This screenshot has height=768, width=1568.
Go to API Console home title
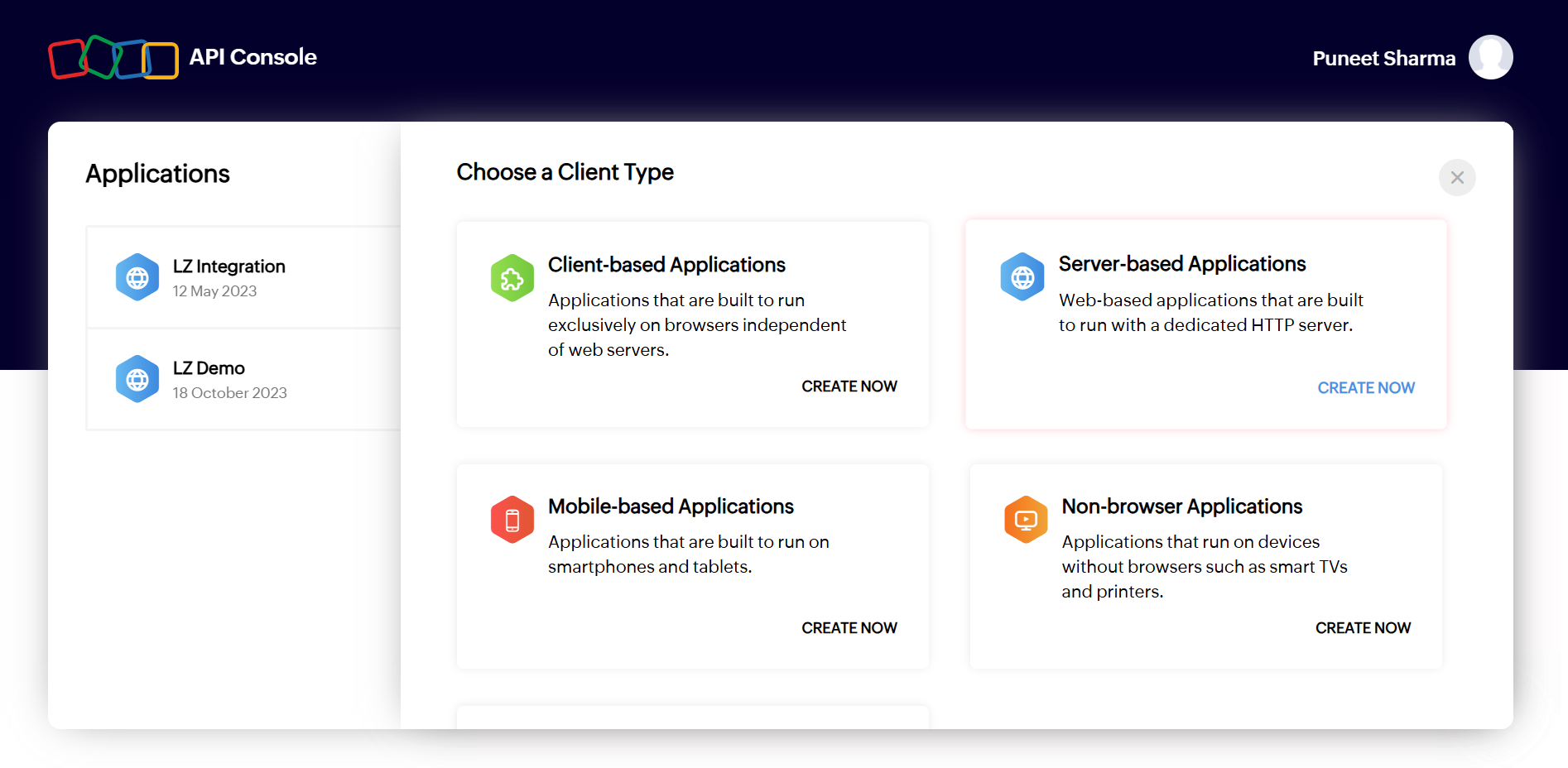tap(253, 57)
